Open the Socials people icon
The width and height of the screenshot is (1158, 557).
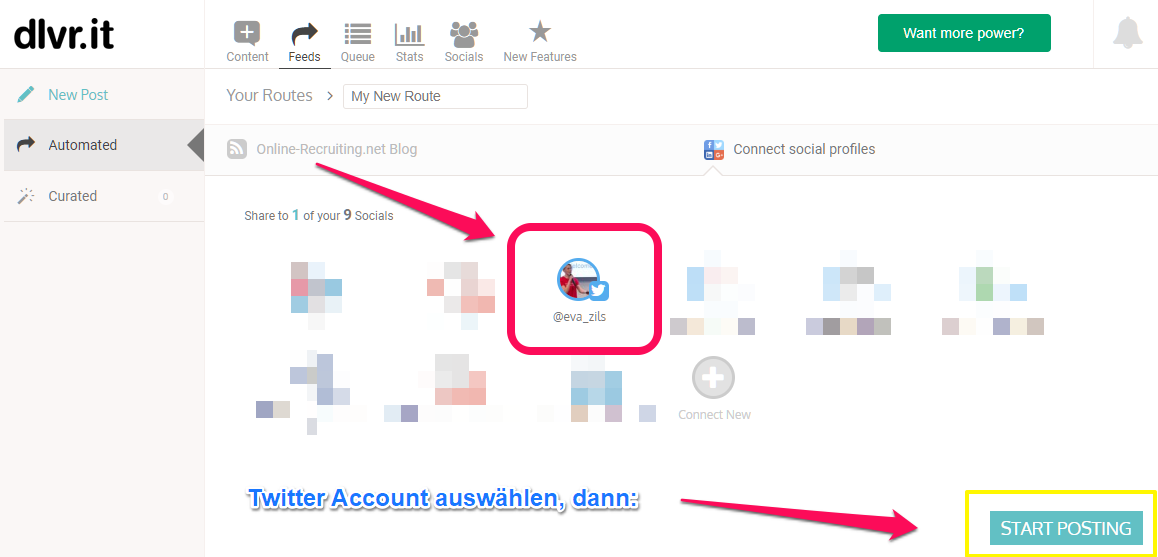coord(464,33)
